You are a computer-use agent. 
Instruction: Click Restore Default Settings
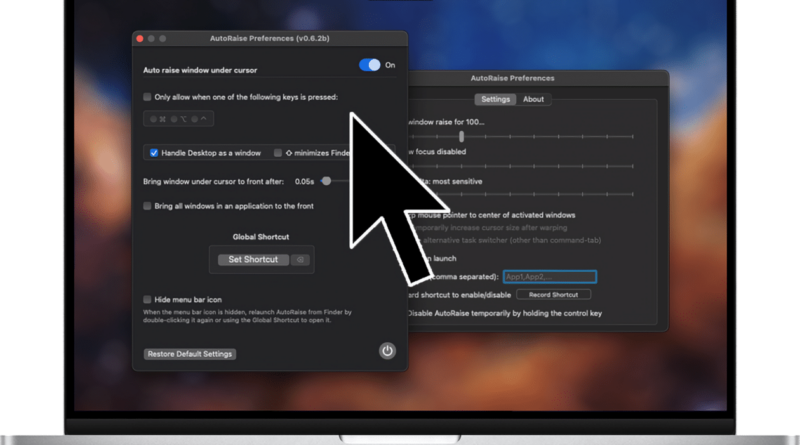[190, 354]
